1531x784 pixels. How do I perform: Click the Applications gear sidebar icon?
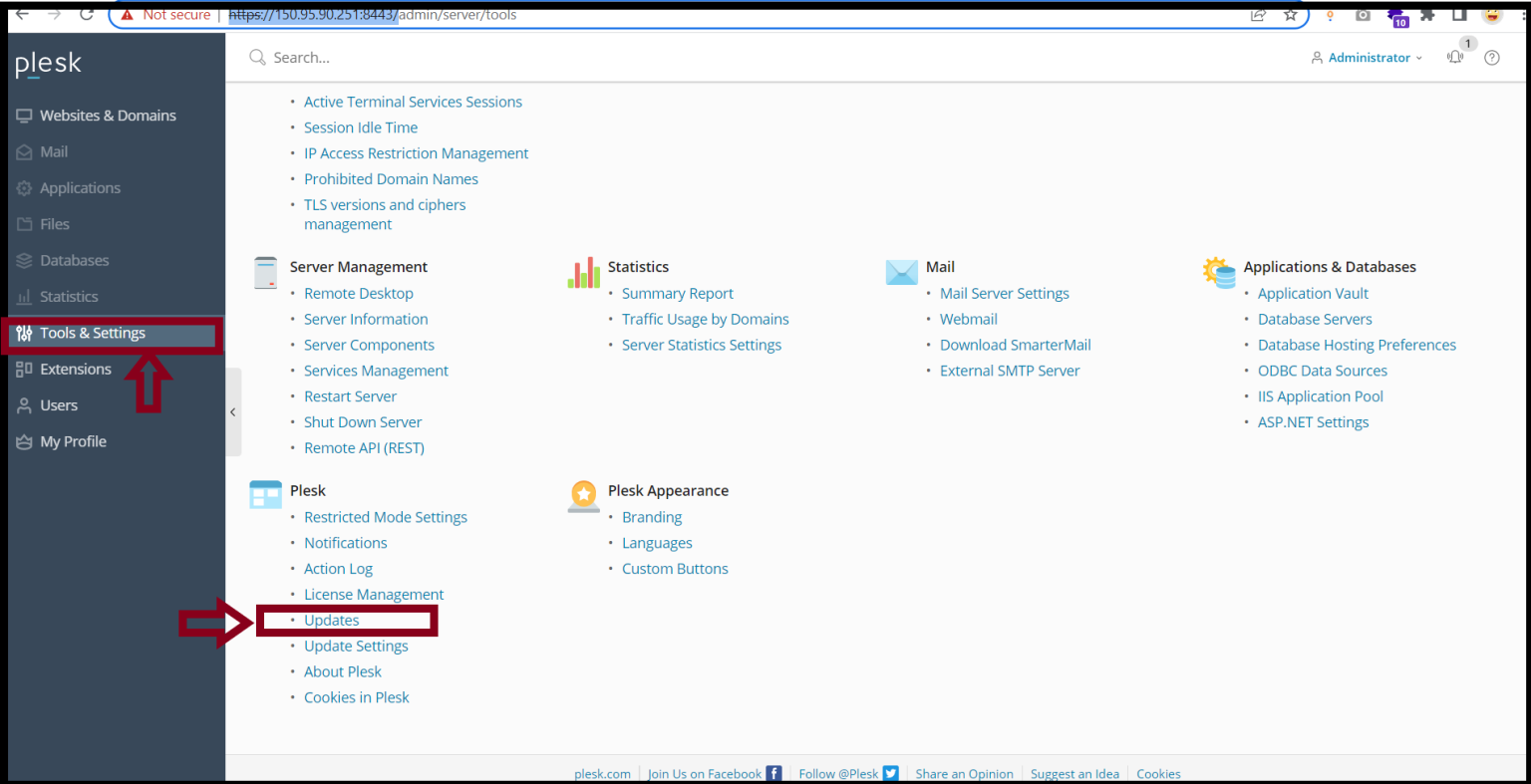tap(24, 188)
